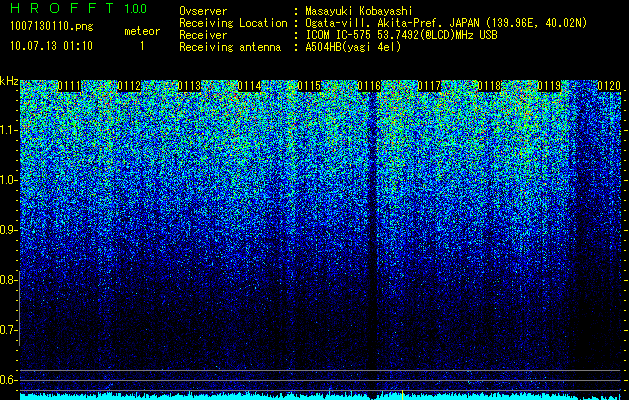
Task: Click the A504HB(yagi 4el) antenna text
Action: (x=353, y=47)
